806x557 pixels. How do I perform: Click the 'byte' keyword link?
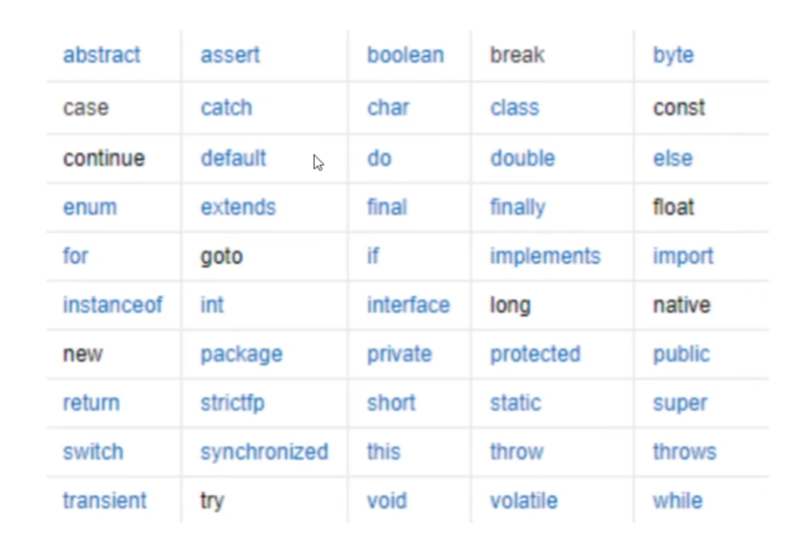point(673,56)
